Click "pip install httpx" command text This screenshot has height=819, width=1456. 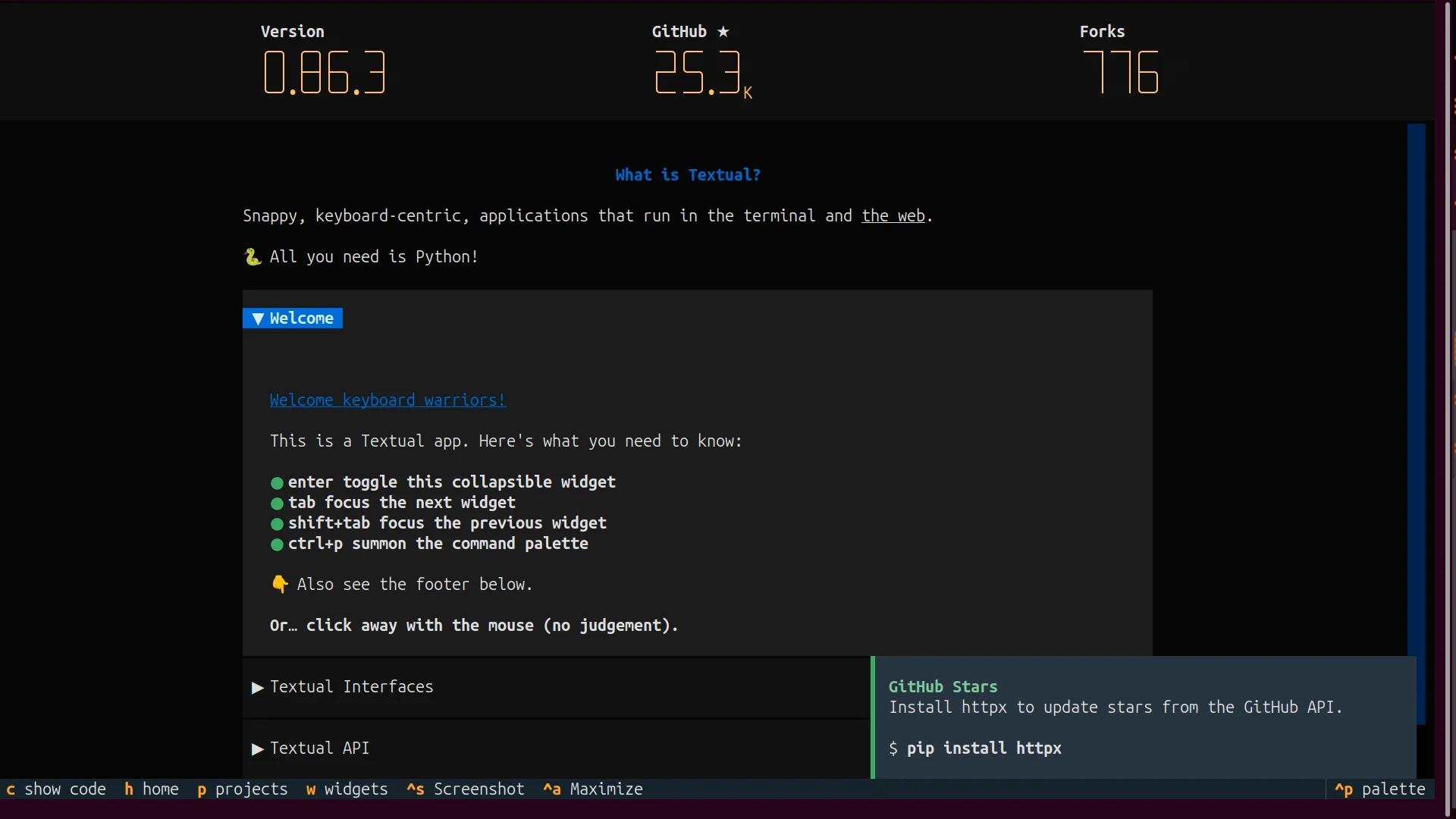pos(984,748)
